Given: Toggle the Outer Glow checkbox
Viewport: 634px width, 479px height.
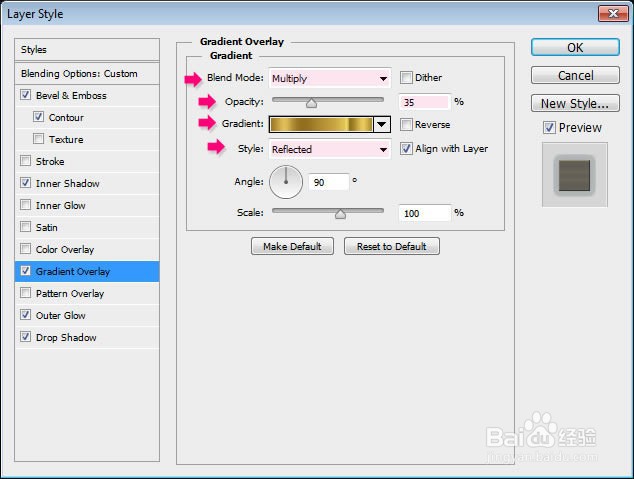Looking at the screenshot, I should pyautogui.click(x=25, y=314).
